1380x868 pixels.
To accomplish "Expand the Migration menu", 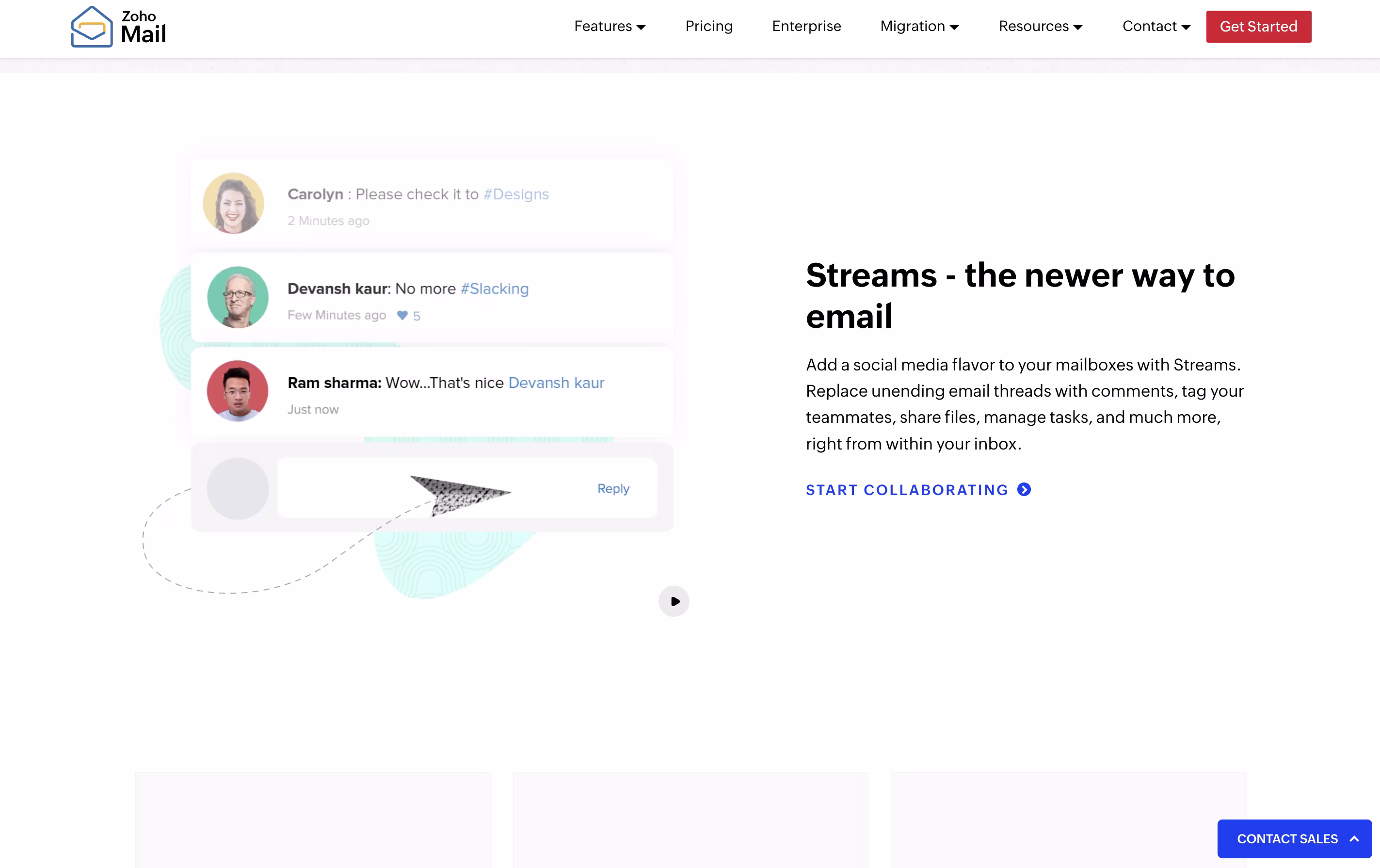I will click(919, 26).
